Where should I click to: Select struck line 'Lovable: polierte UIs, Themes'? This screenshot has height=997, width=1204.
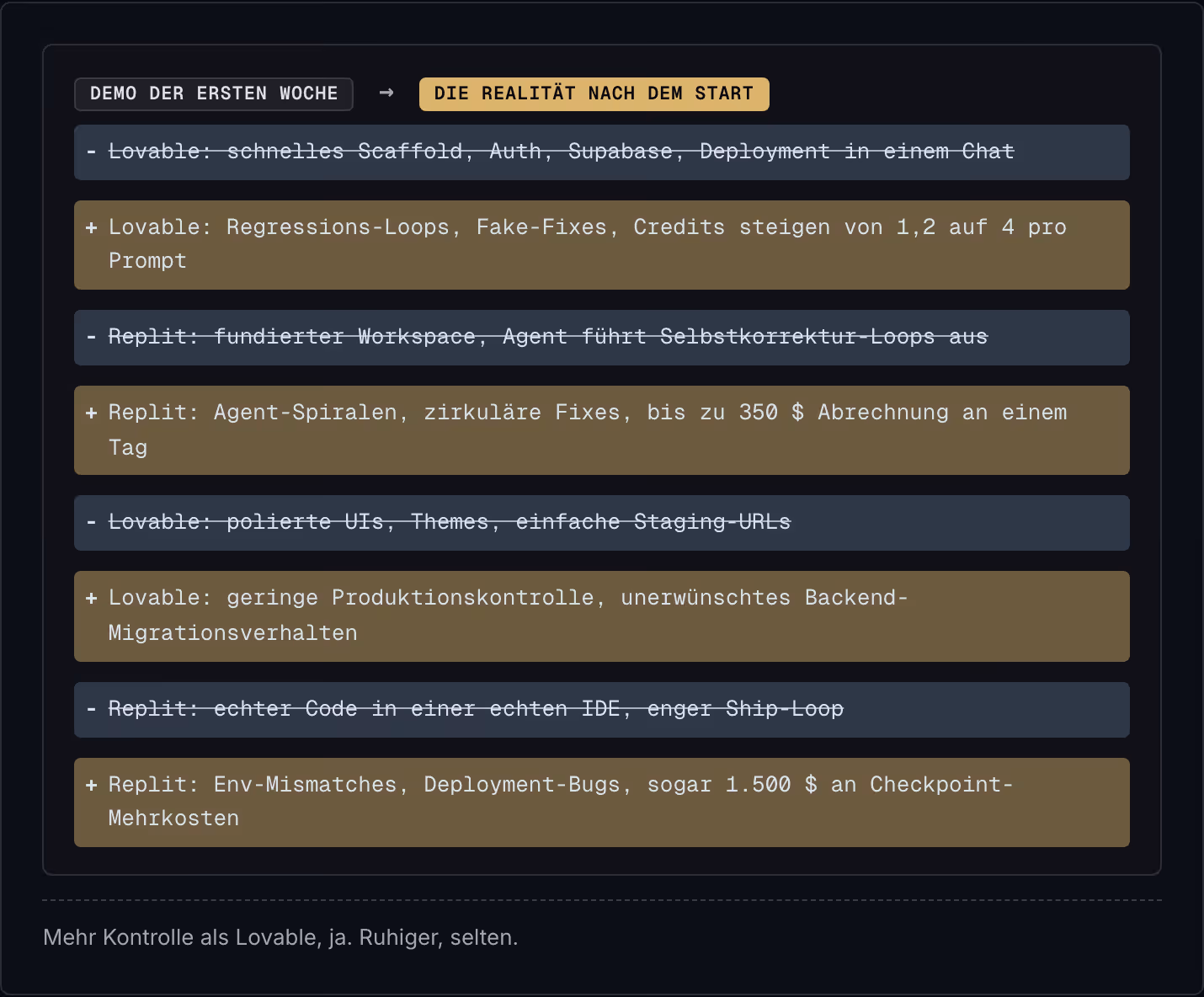click(x=602, y=523)
